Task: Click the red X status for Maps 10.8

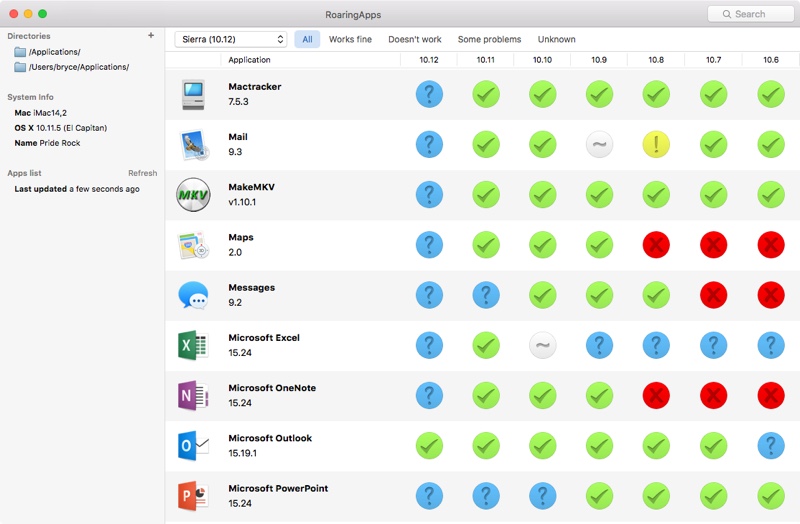Action: (656, 245)
